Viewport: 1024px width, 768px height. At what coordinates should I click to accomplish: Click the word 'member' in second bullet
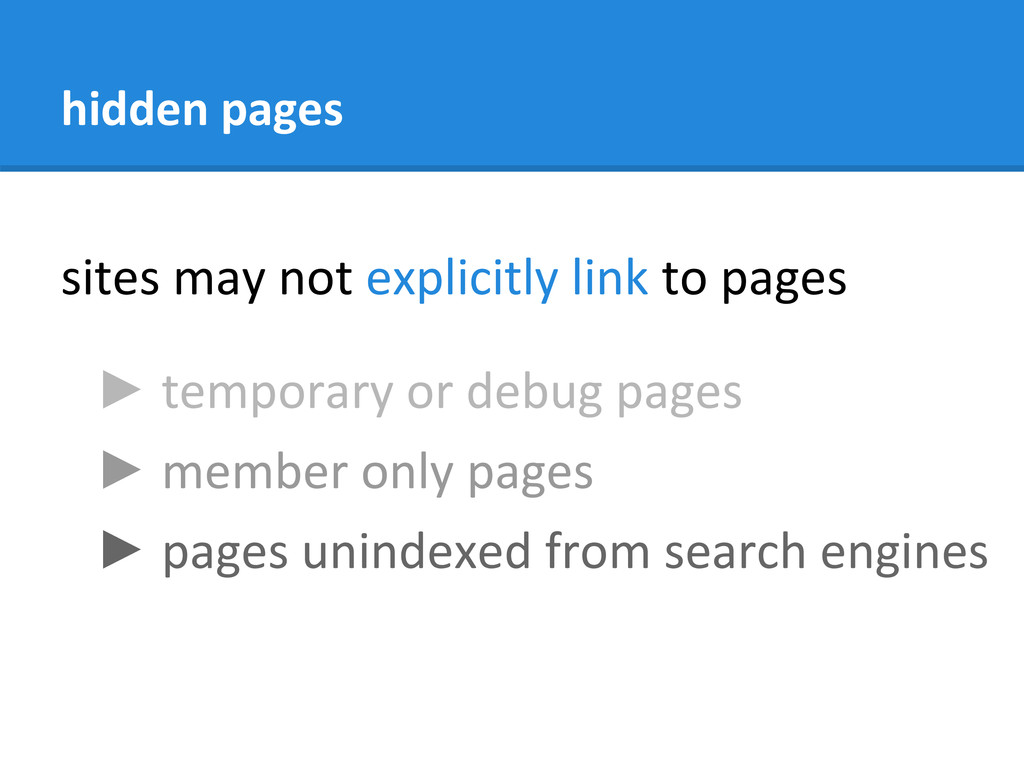pyautogui.click(x=255, y=471)
